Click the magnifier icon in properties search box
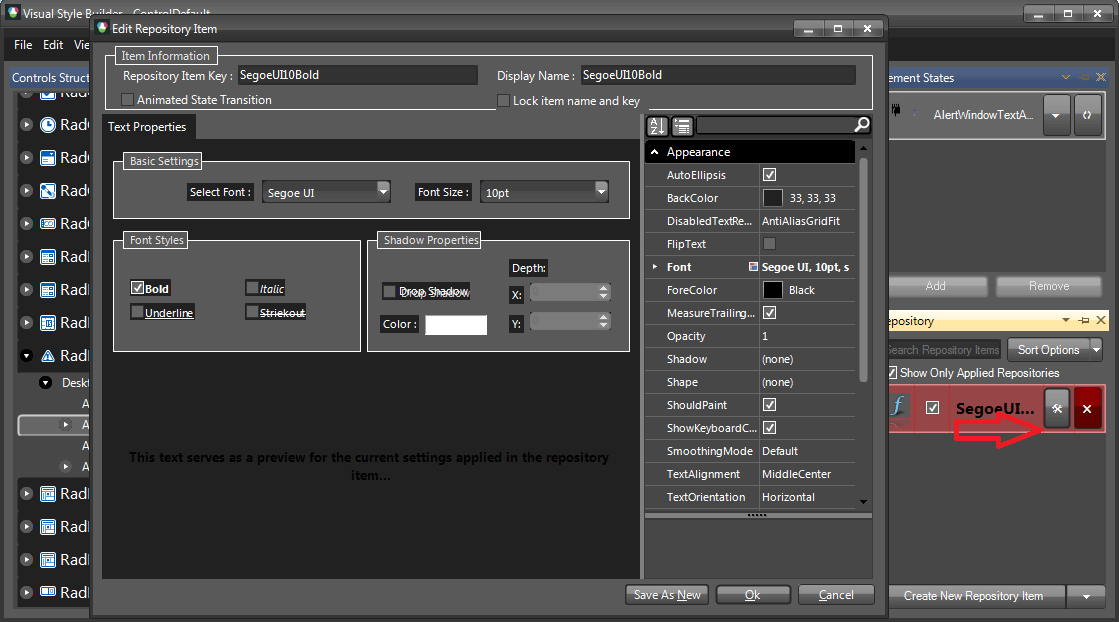Viewport: 1119px width, 622px height. point(860,125)
